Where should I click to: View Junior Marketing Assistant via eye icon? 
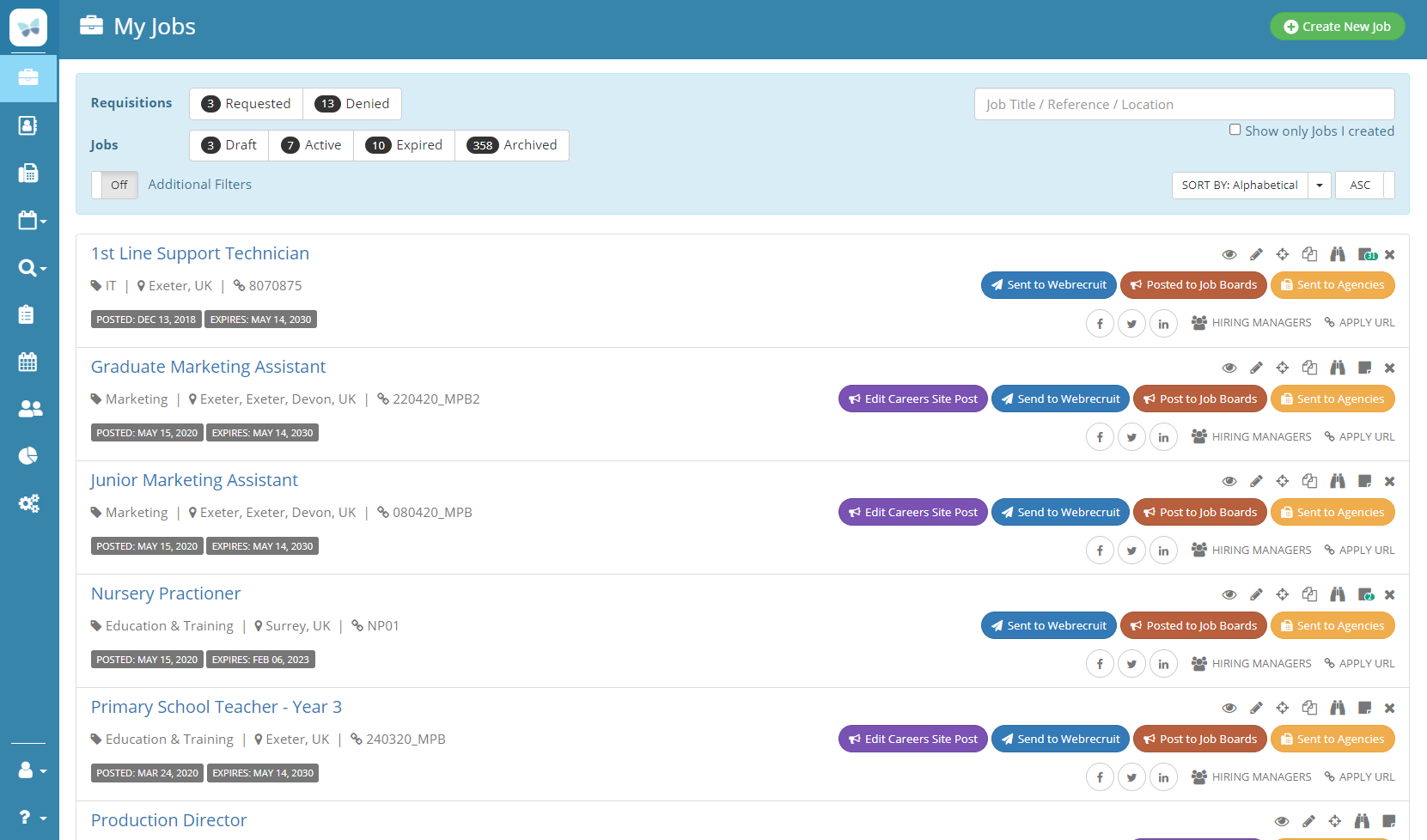(1229, 481)
